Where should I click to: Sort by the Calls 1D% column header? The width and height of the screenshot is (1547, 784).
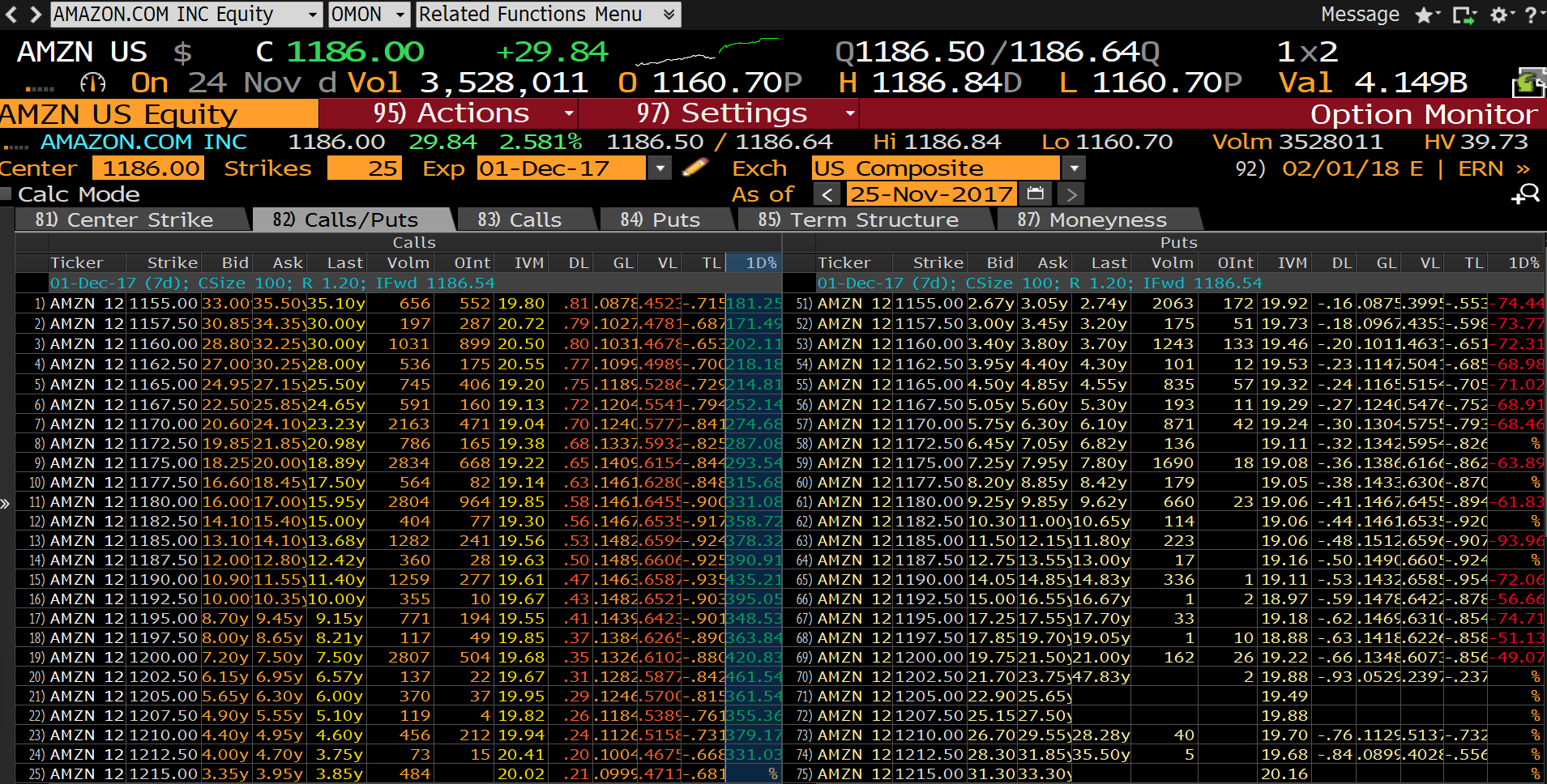point(754,263)
